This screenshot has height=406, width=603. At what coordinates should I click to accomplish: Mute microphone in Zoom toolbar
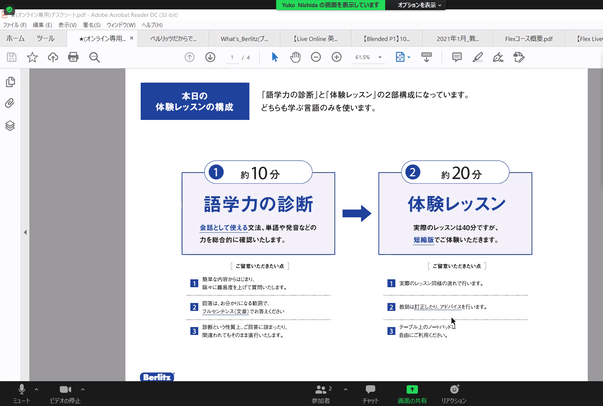[x=21, y=393]
